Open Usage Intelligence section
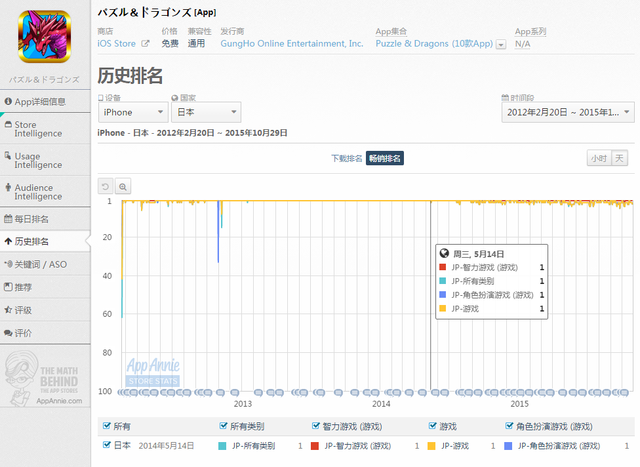640x467 pixels. 45,160
